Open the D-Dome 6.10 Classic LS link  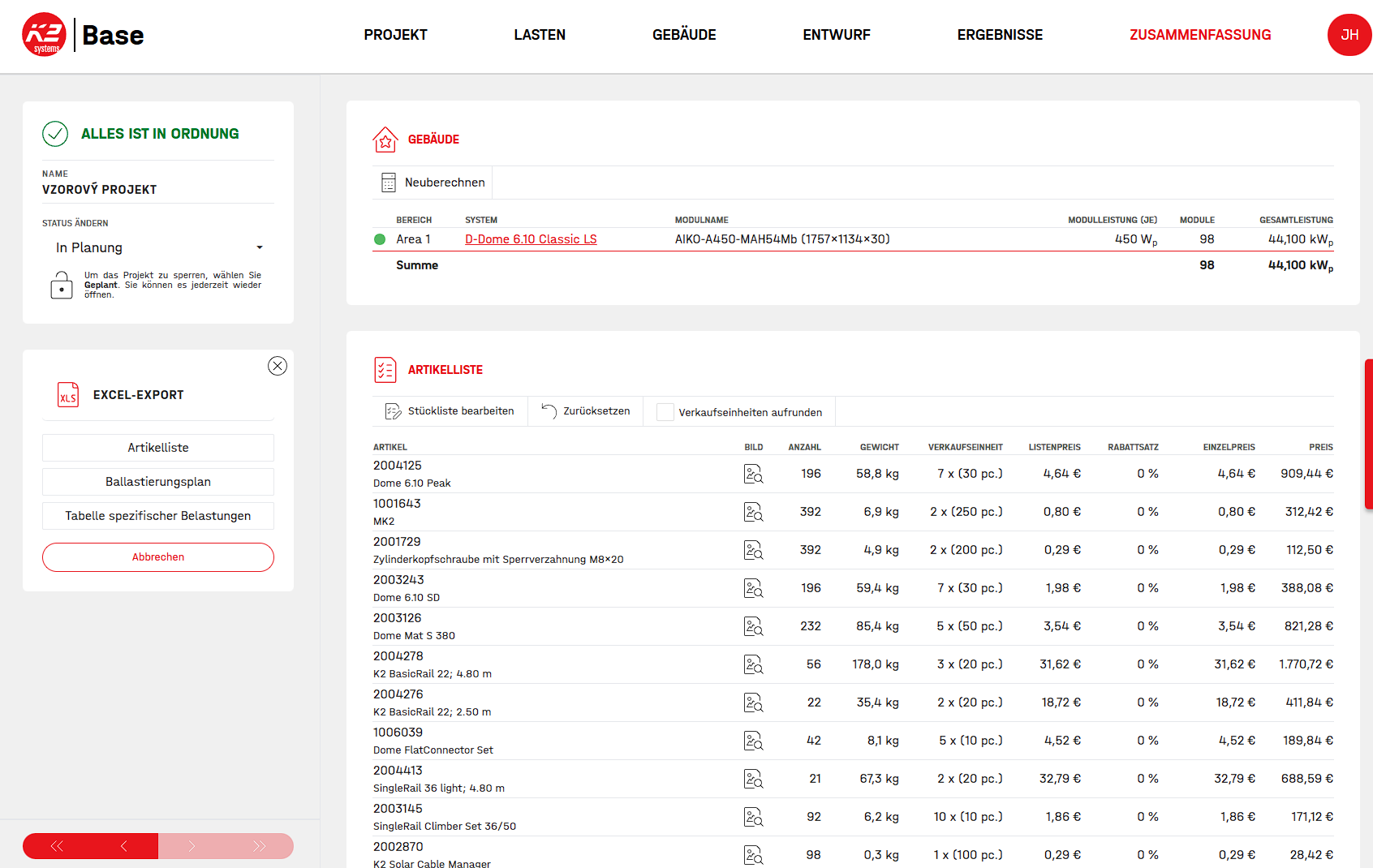[531, 239]
